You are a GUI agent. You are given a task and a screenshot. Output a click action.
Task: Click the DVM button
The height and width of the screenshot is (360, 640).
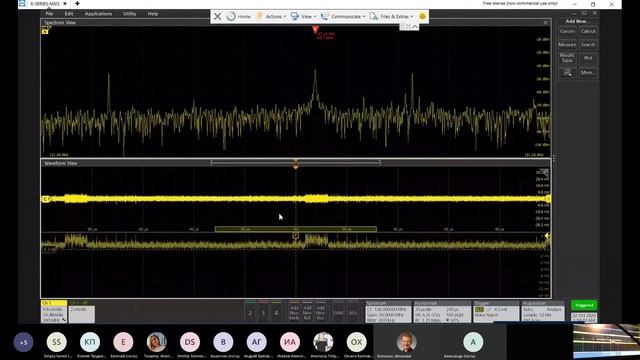tap(338, 312)
